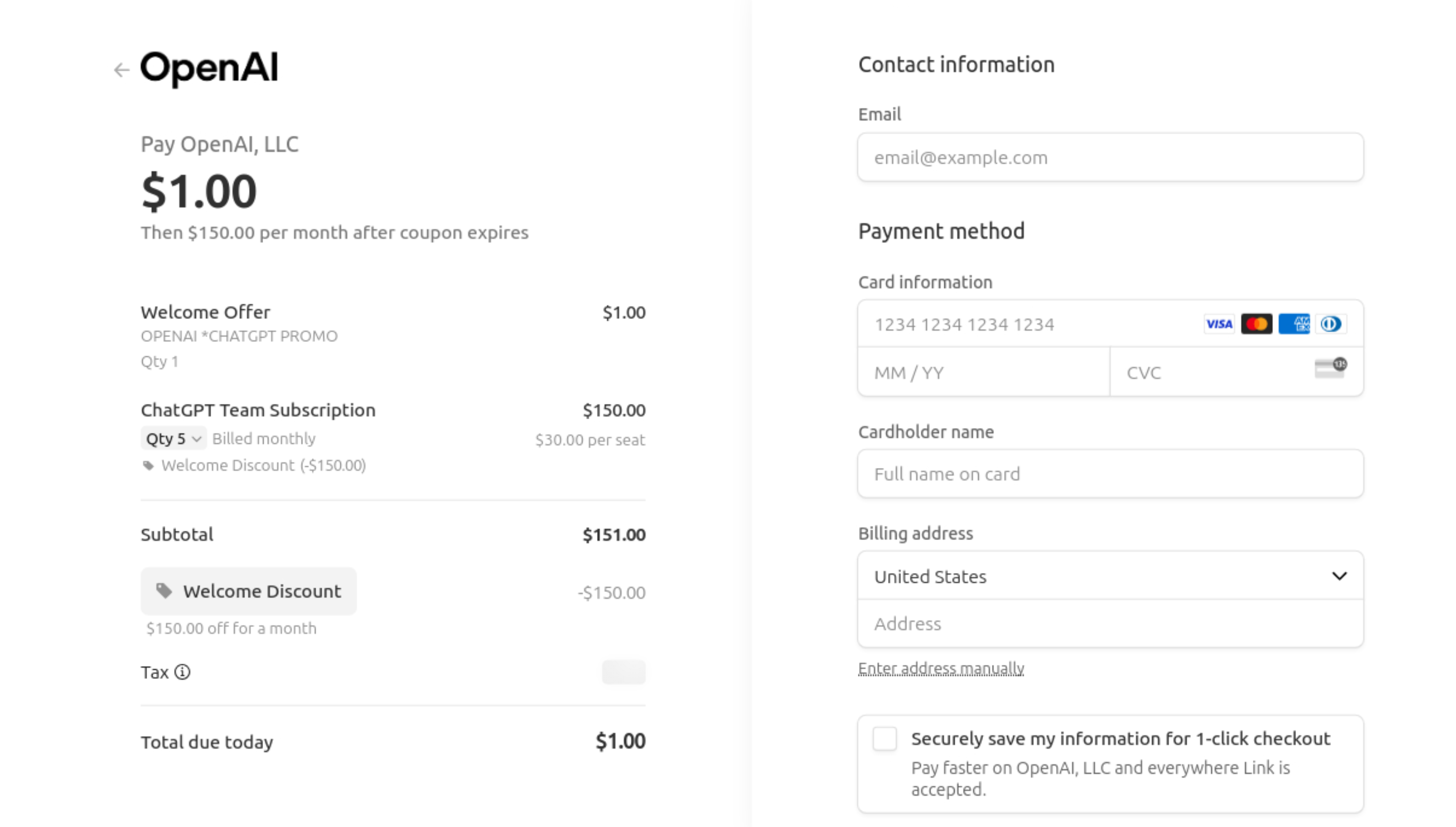Click the country dropdown chevron arrow

coord(1339,576)
